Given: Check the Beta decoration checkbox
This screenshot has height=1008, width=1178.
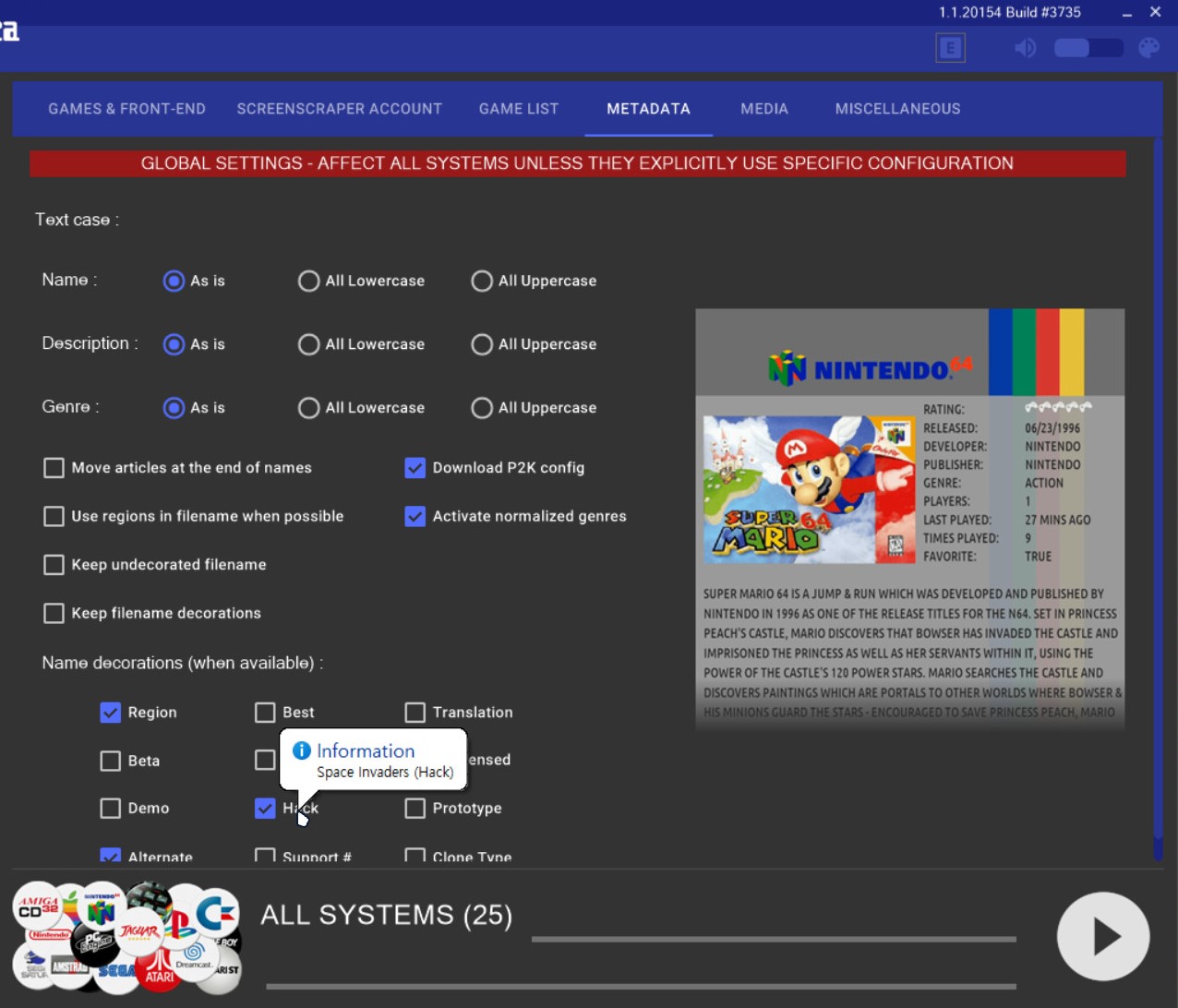Looking at the screenshot, I should [110, 761].
